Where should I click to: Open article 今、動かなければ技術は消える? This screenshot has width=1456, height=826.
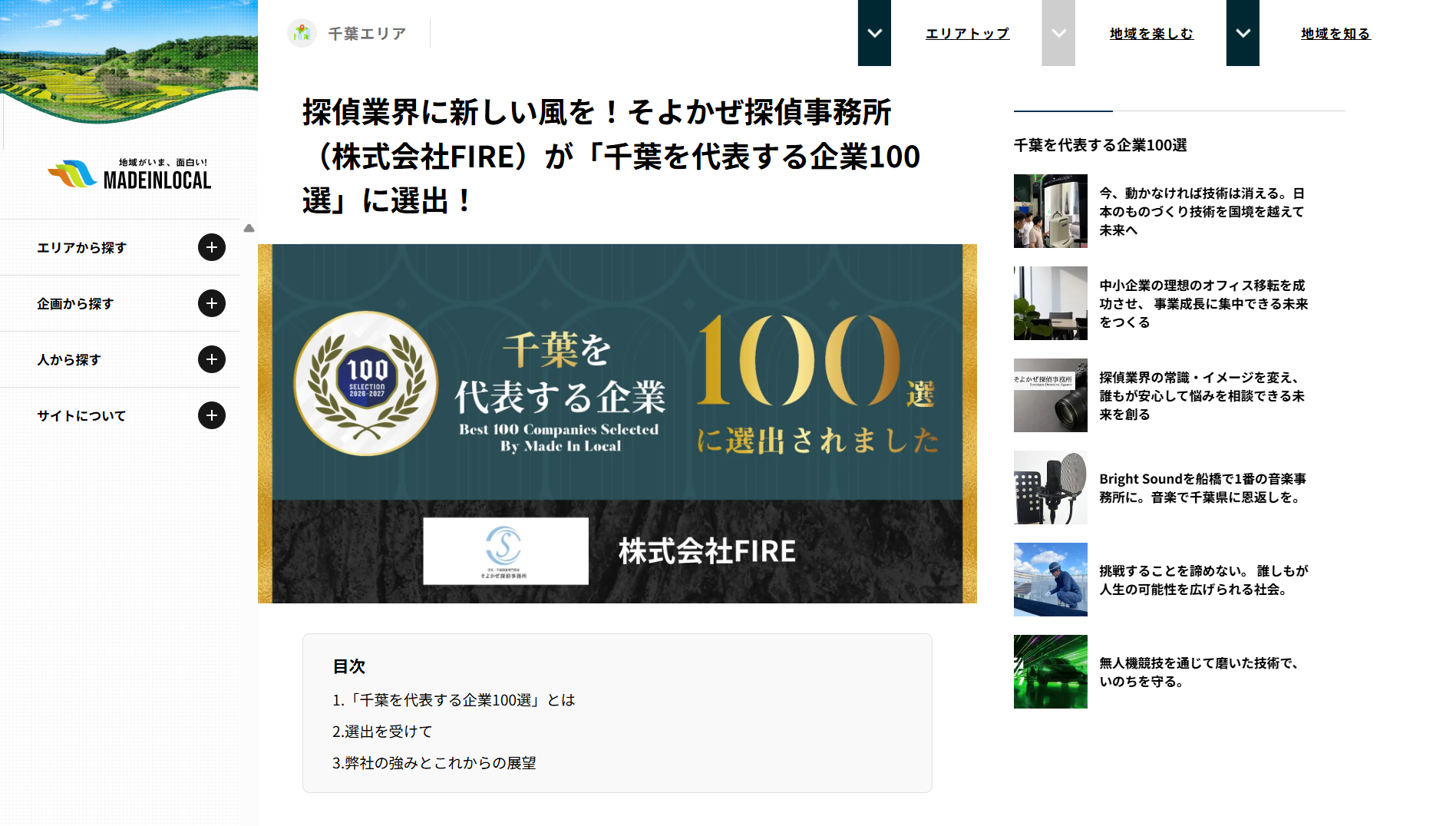pos(1202,212)
